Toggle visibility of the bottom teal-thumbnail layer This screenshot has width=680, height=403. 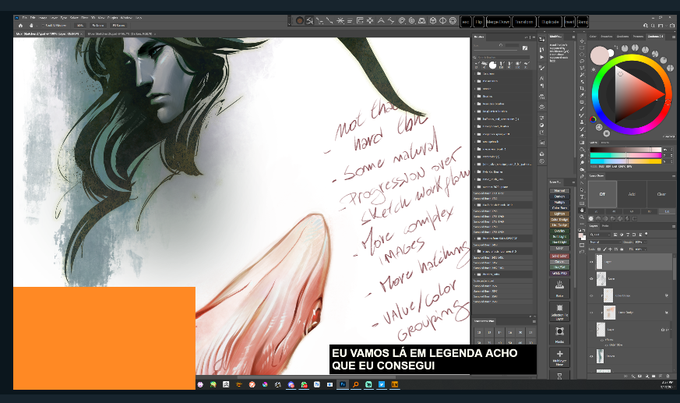coord(592,356)
